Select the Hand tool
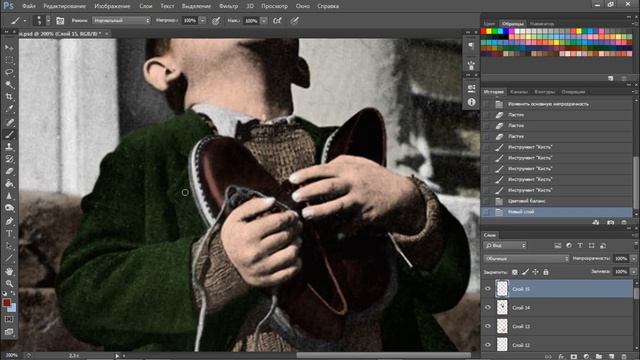The width and height of the screenshot is (640, 360). click(9, 271)
